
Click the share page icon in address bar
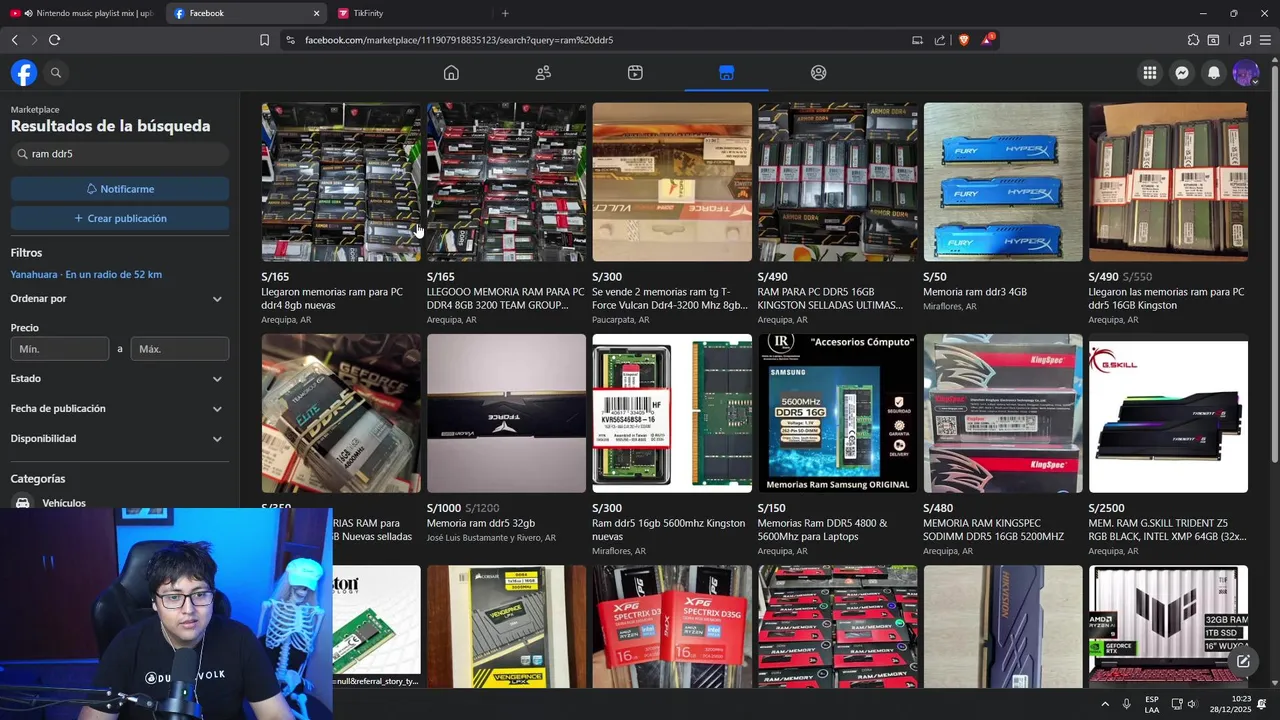(940, 40)
